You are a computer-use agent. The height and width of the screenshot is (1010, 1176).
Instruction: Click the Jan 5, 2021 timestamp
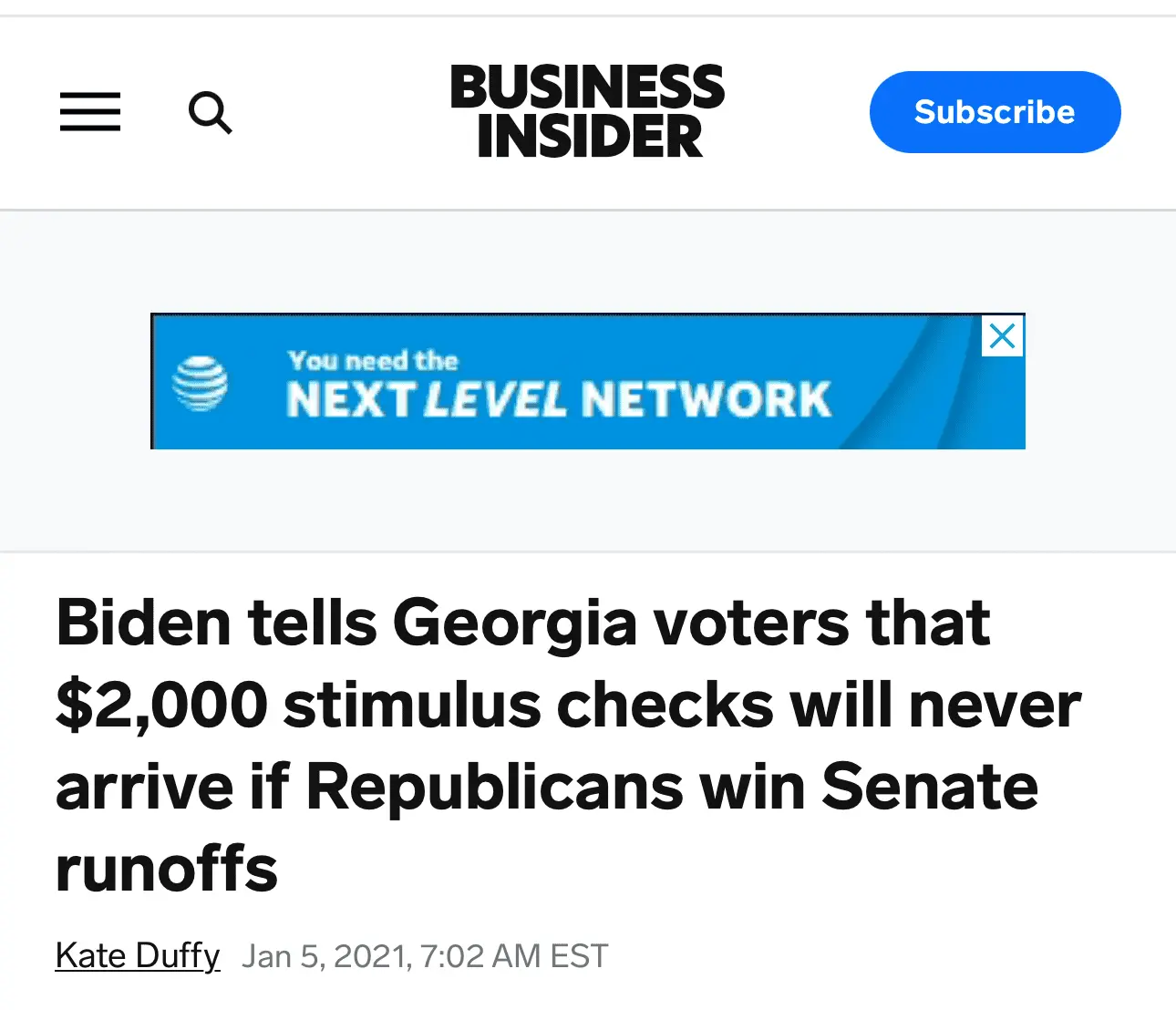pyautogui.click(x=325, y=956)
